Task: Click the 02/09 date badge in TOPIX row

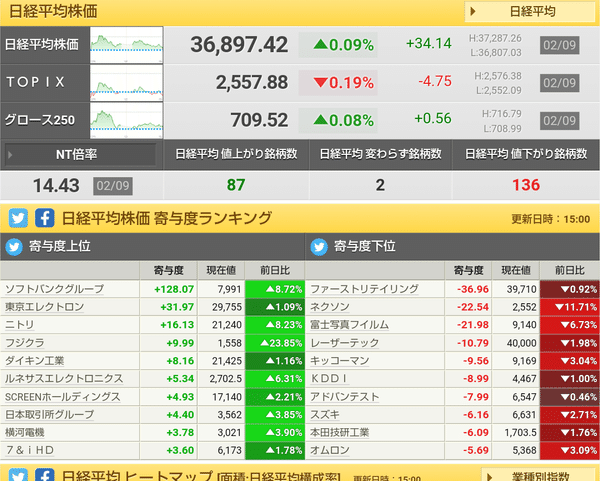Action: point(560,83)
